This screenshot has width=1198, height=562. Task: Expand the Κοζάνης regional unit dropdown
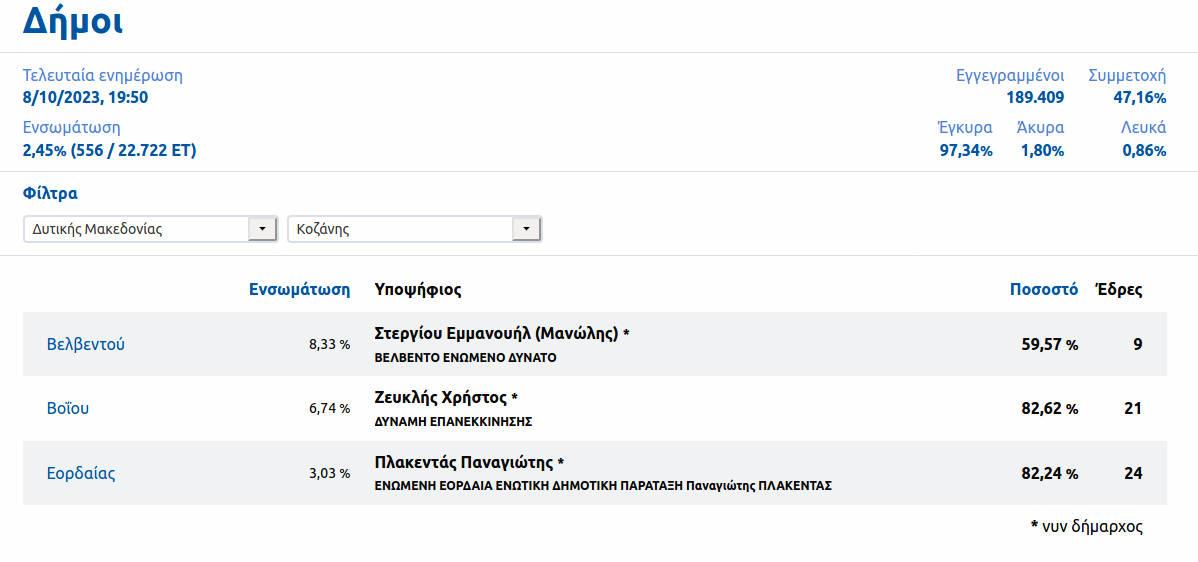coord(414,229)
